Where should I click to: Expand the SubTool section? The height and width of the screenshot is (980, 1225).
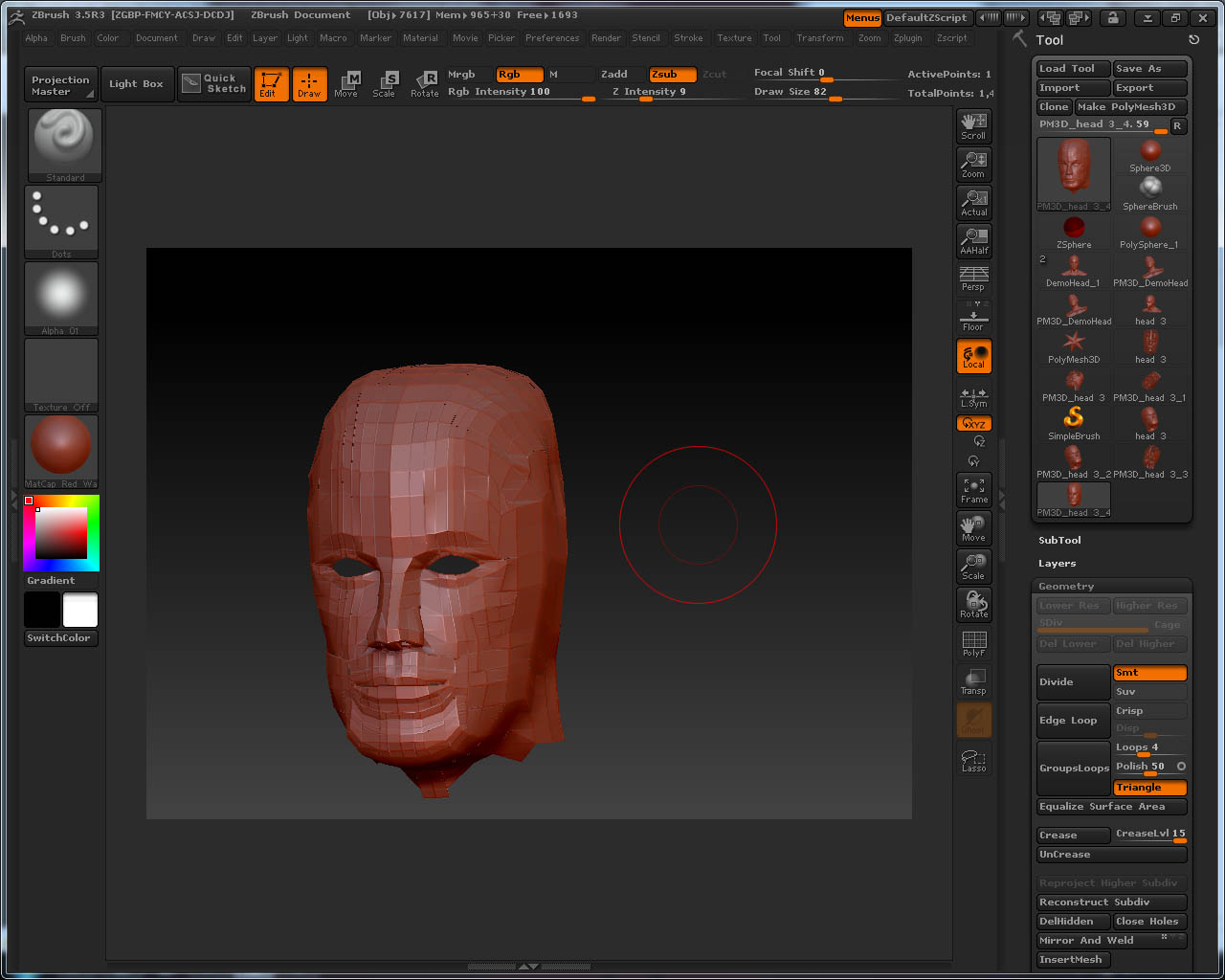pos(1059,541)
